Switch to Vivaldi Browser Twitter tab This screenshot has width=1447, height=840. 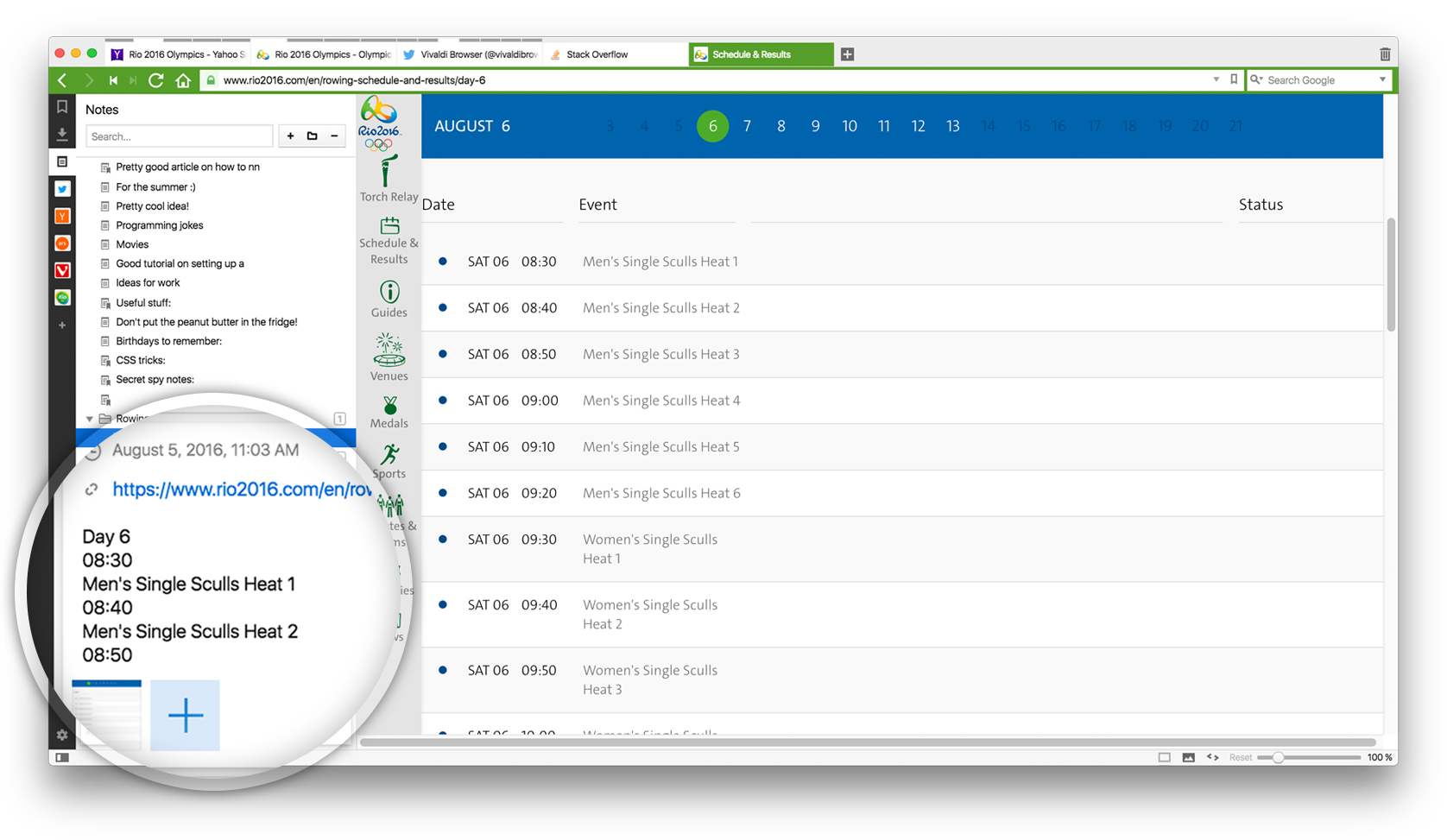click(x=471, y=54)
